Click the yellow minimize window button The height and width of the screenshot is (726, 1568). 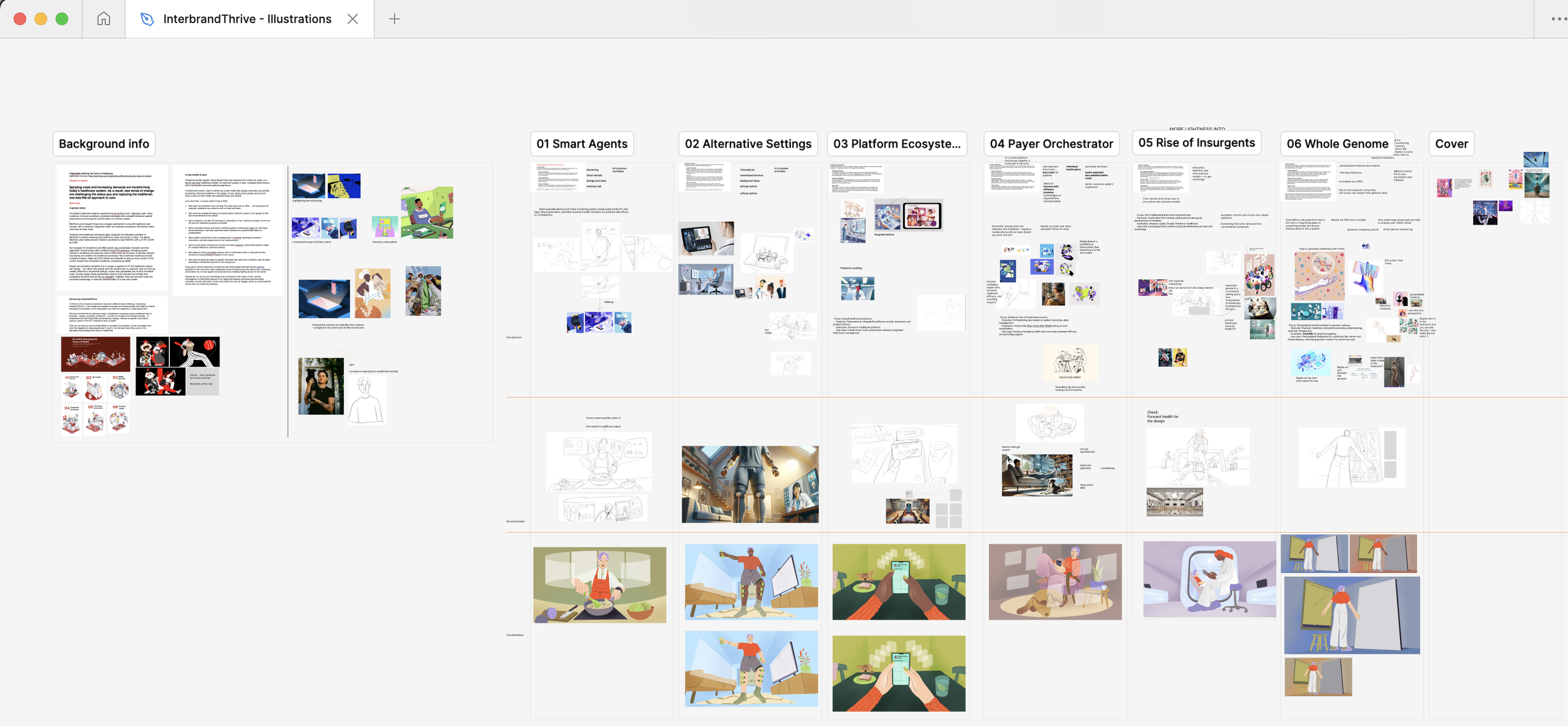[x=41, y=19]
